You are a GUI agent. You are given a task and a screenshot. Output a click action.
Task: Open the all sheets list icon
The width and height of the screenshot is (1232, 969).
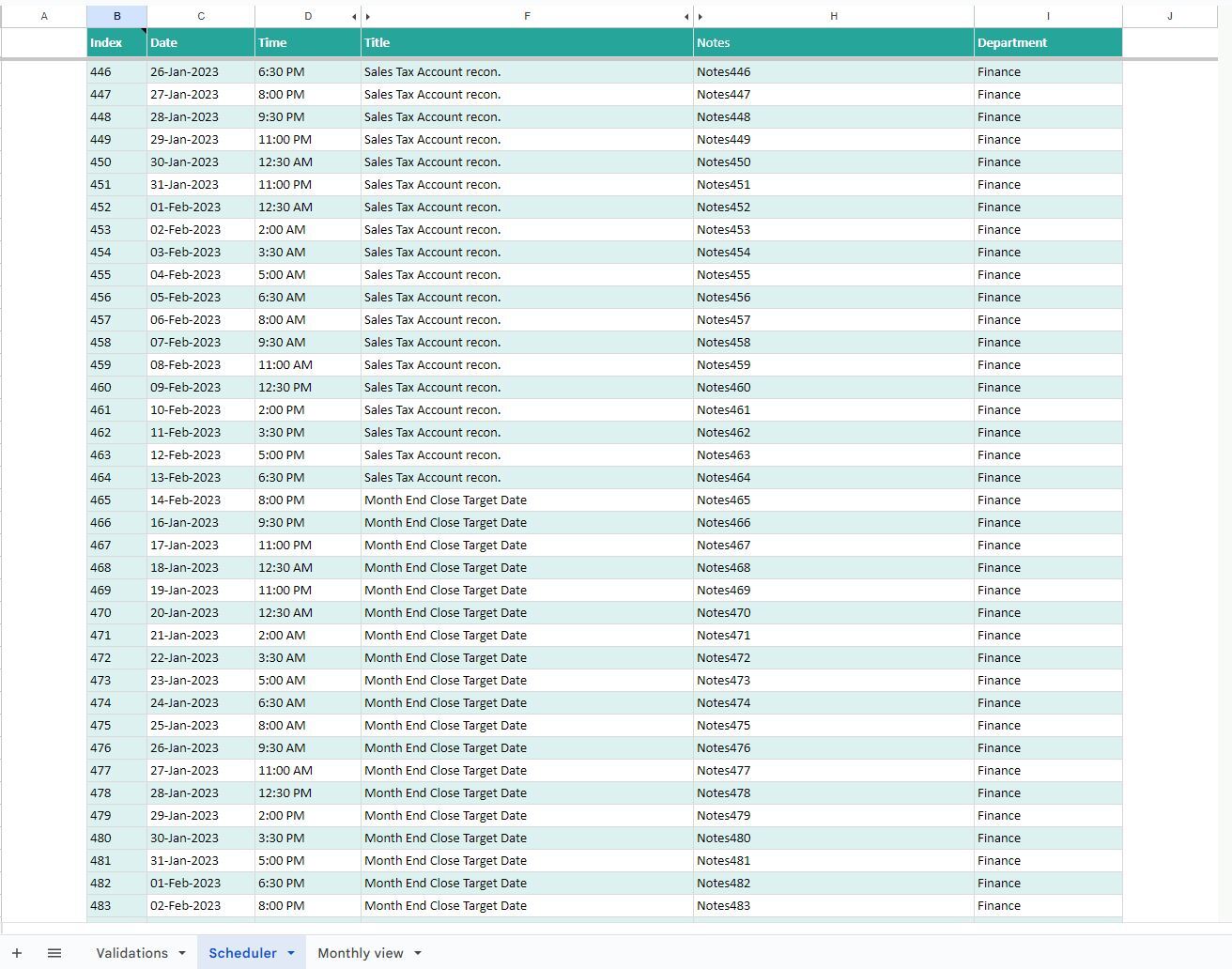tap(54, 953)
